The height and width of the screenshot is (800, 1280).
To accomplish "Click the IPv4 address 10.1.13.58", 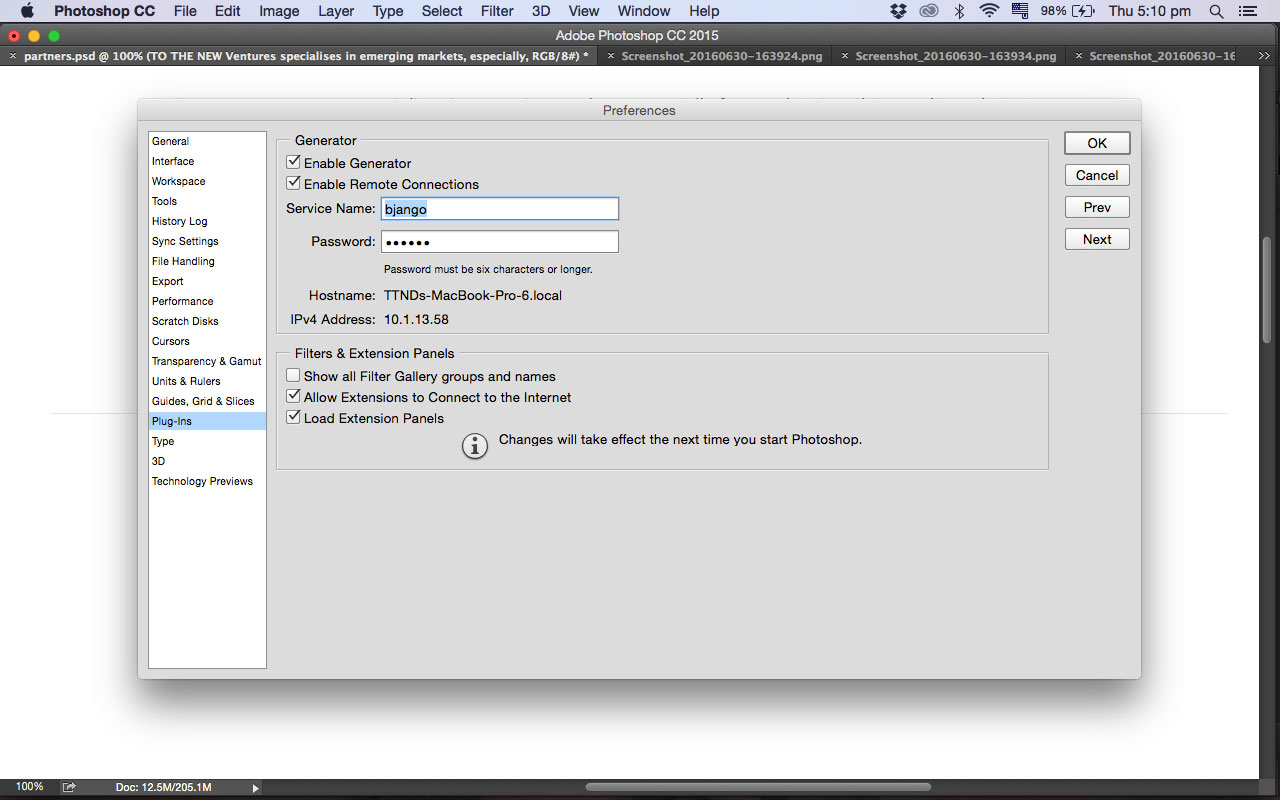I will 416,319.
